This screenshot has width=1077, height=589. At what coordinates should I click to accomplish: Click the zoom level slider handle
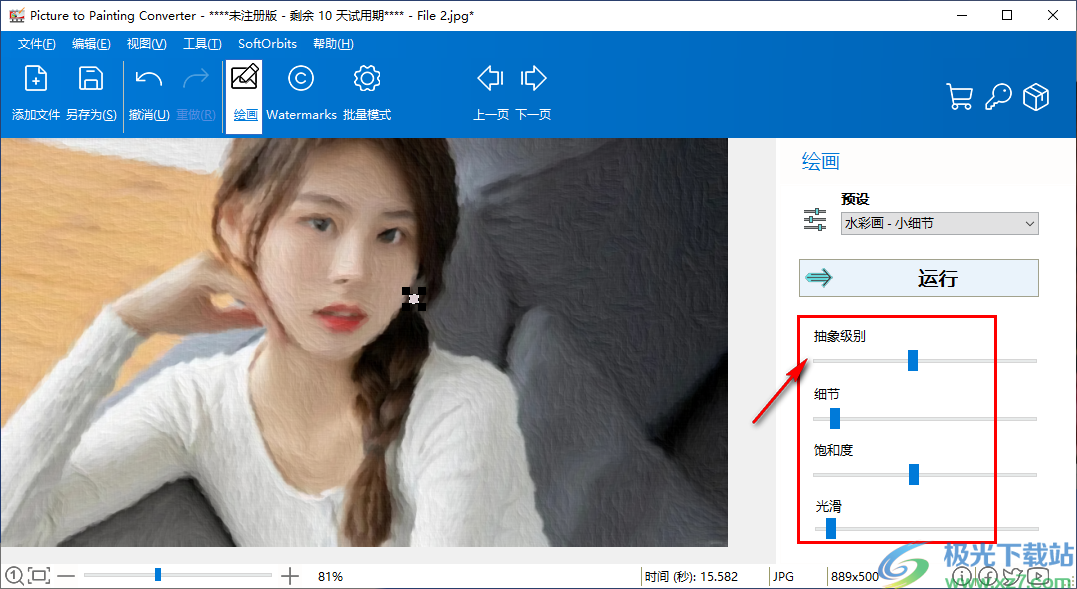pyautogui.click(x=158, y=575)
